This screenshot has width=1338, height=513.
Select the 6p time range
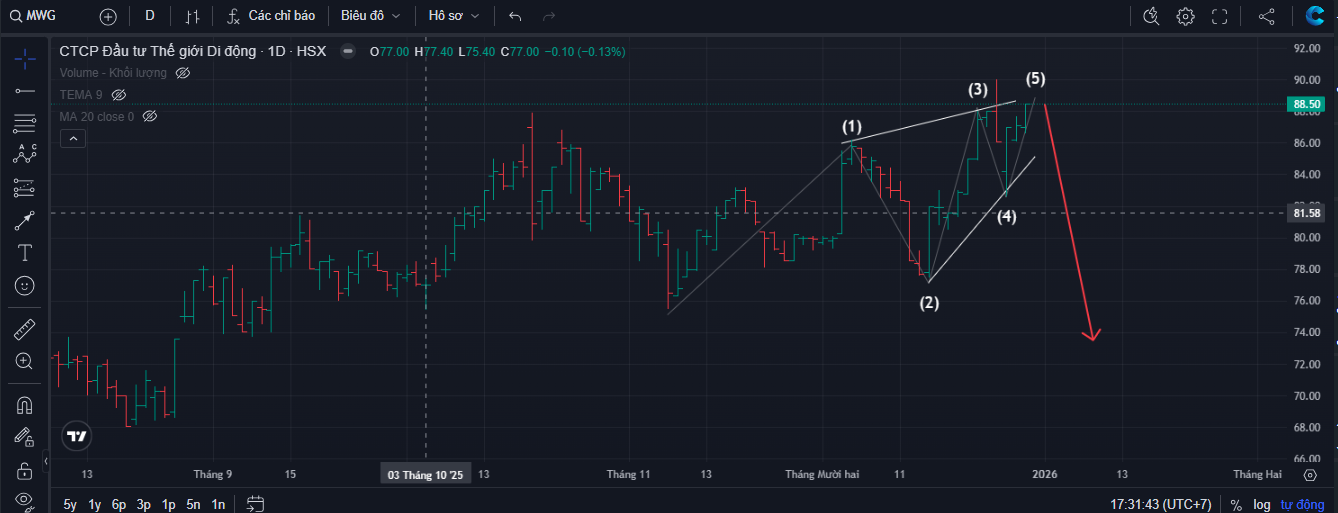click(x=119, y=504)
